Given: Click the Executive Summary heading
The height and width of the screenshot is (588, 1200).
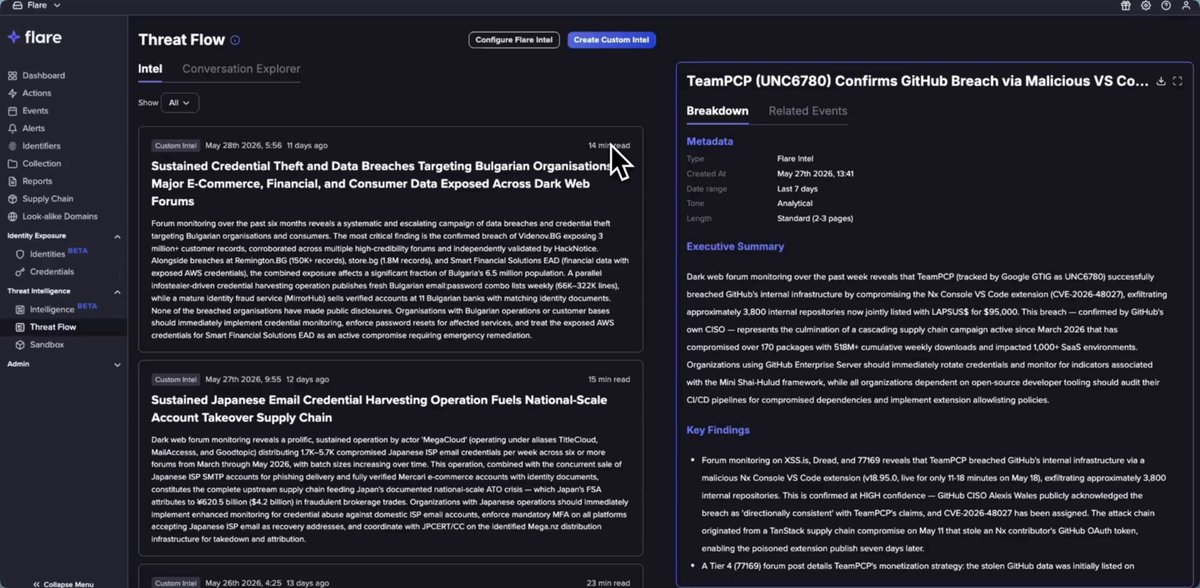Looking at the screenshot, I should pyautogui.click(x=735, y=246).
